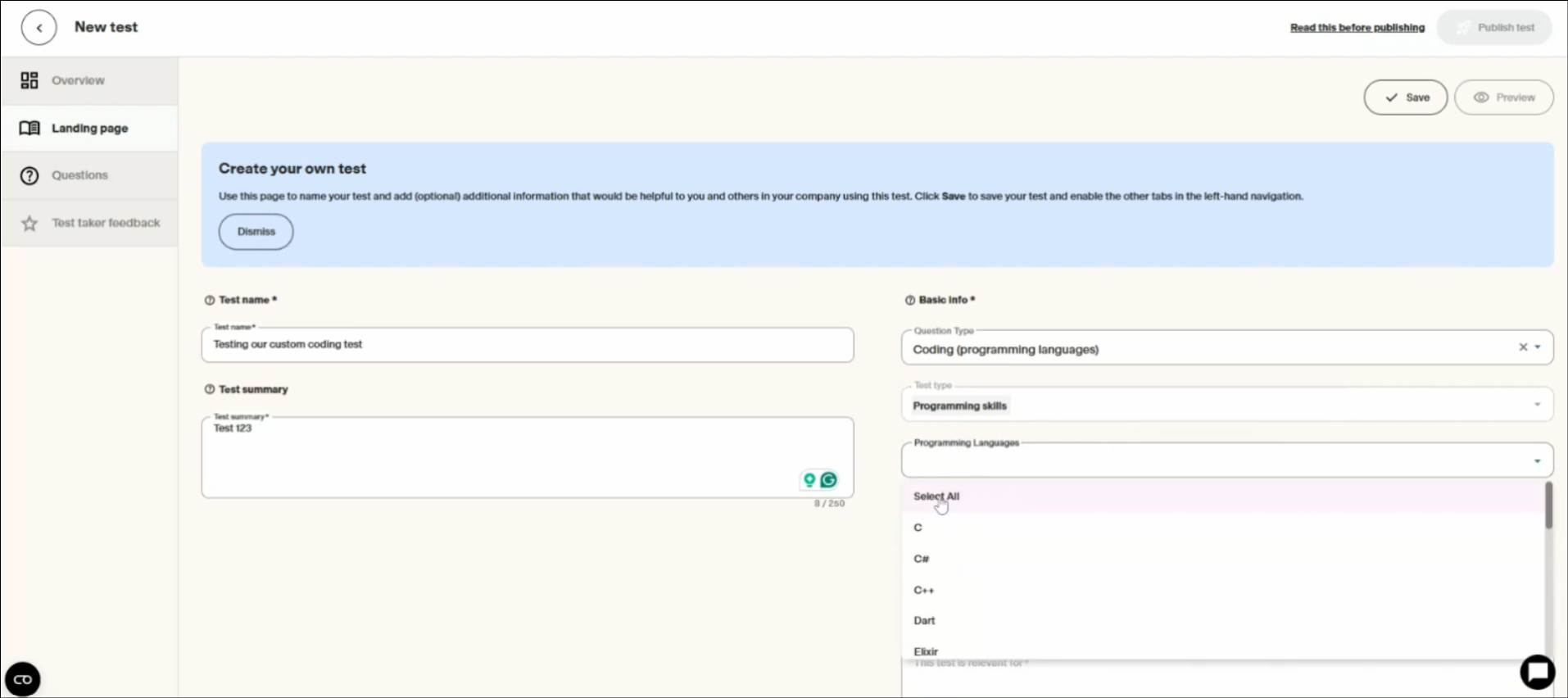Open the Read this before publishing link
Screen dimensions: 1568x698
1357,28
